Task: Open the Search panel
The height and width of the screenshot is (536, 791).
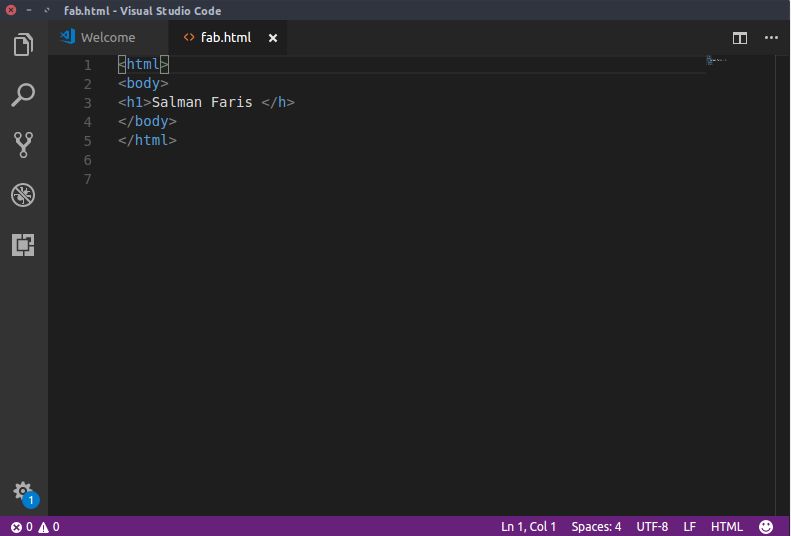Action: click(23, 95)
